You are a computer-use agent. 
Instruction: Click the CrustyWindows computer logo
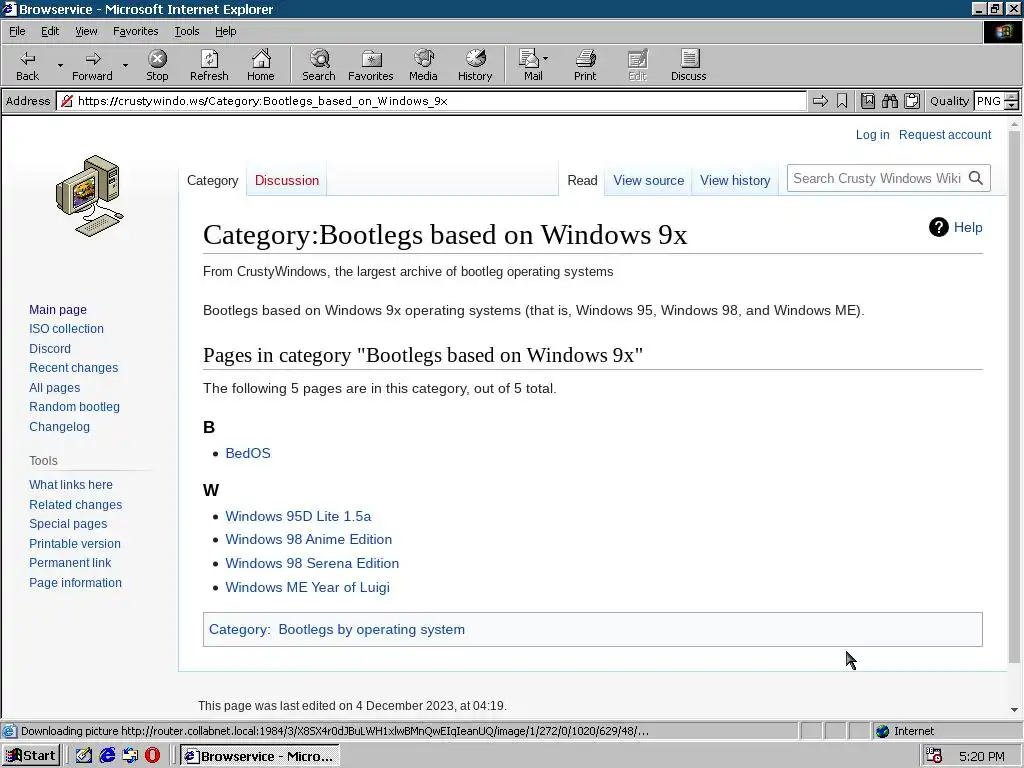(x=89, y=196)
